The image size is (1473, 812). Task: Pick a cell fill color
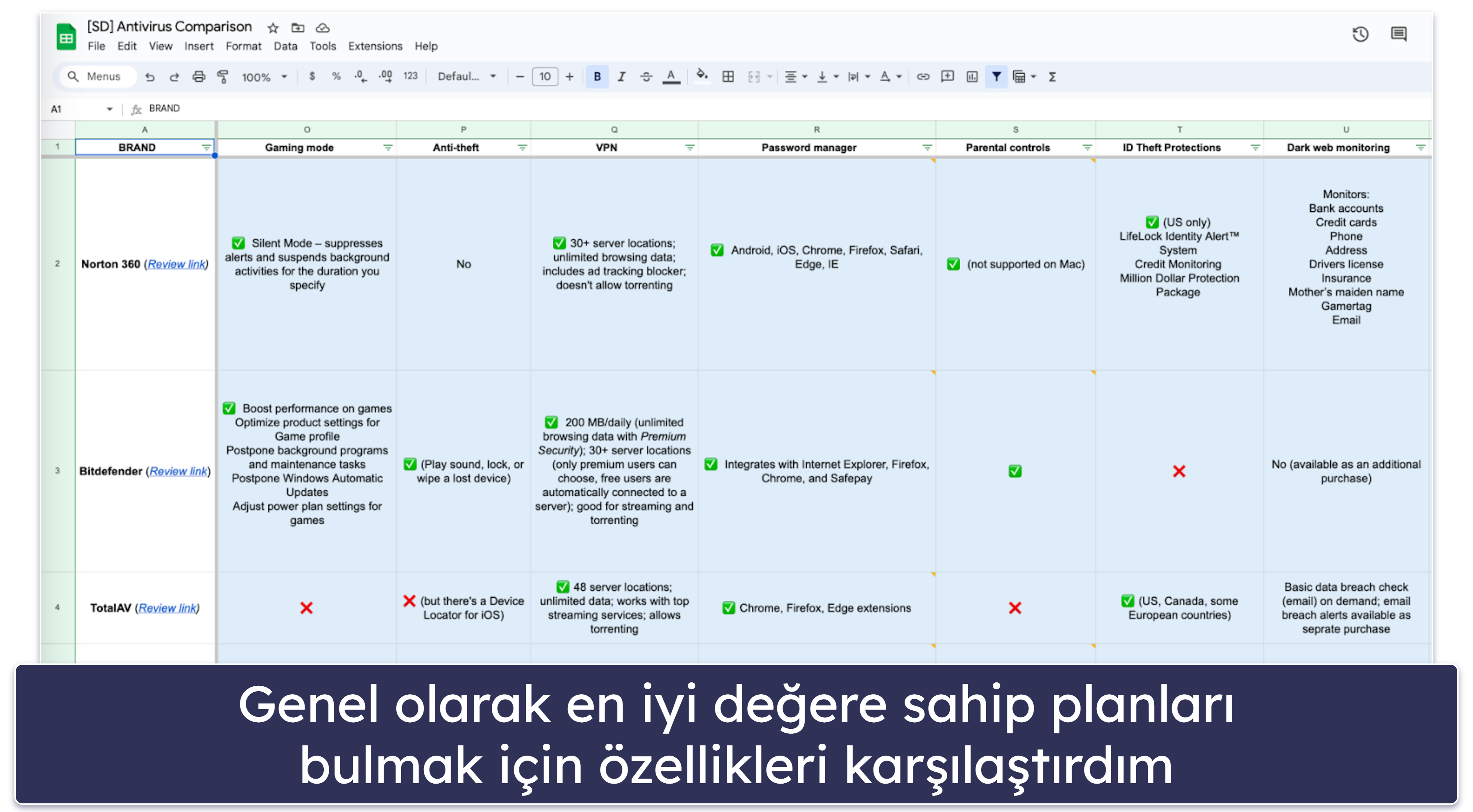coord(702,76)
